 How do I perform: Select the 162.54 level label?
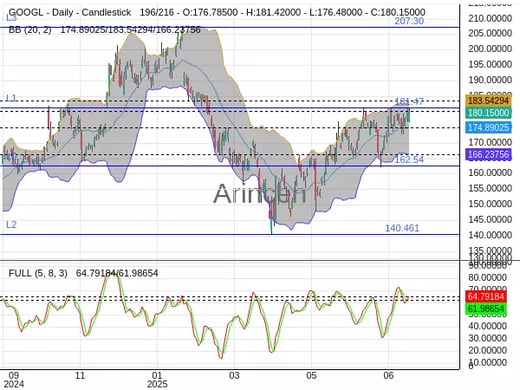409,160
